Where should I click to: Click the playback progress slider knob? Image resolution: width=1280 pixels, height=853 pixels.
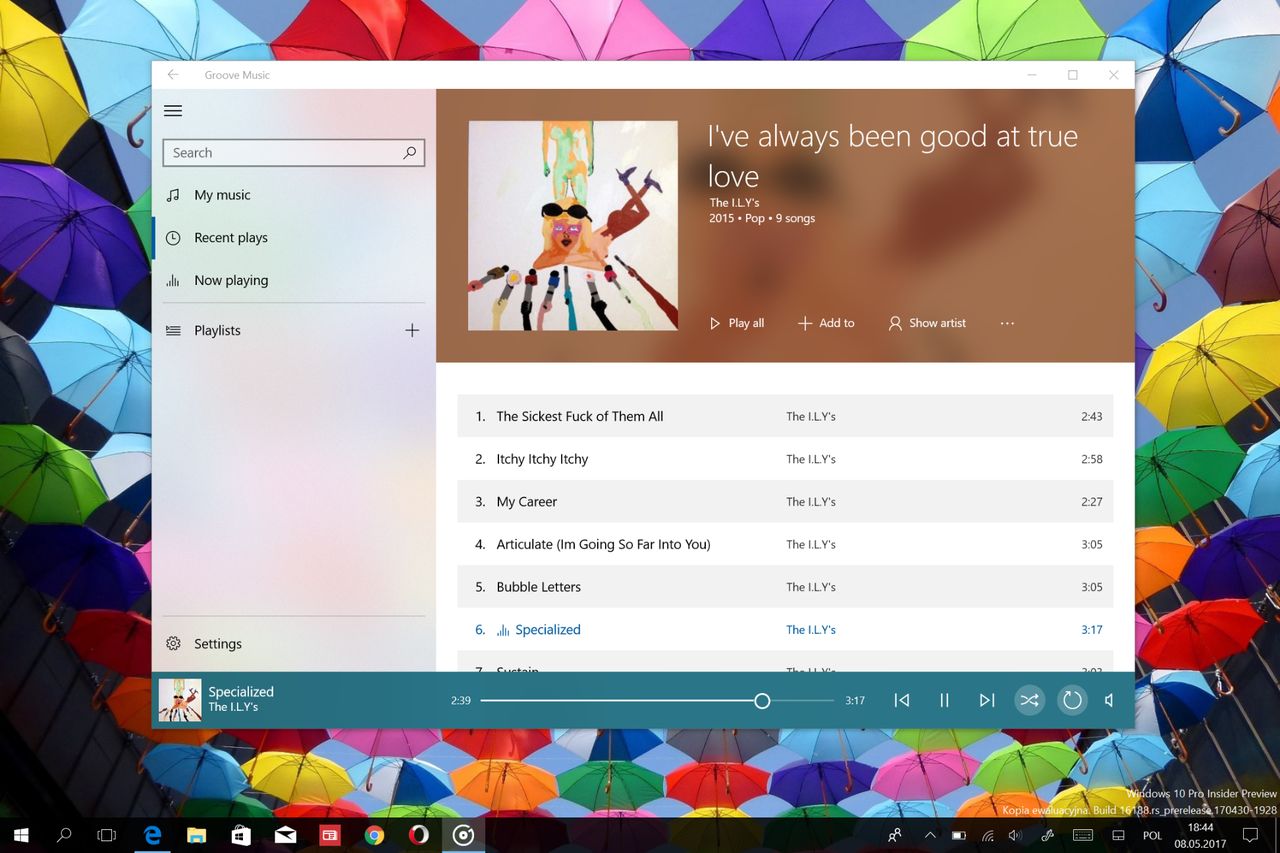762,701
